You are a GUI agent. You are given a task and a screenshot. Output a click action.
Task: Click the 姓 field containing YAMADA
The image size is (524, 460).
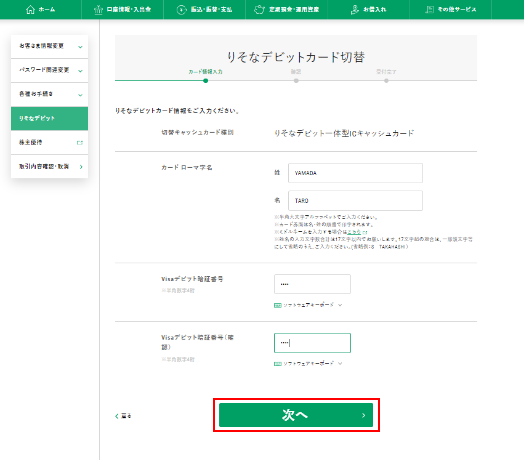(x=355, y=173)
